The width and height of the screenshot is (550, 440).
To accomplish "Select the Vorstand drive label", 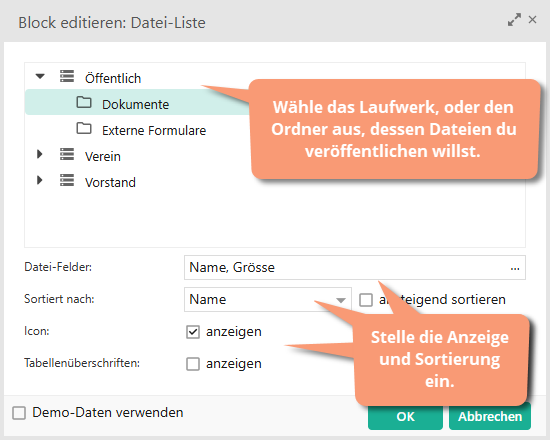I will point(110,182).
